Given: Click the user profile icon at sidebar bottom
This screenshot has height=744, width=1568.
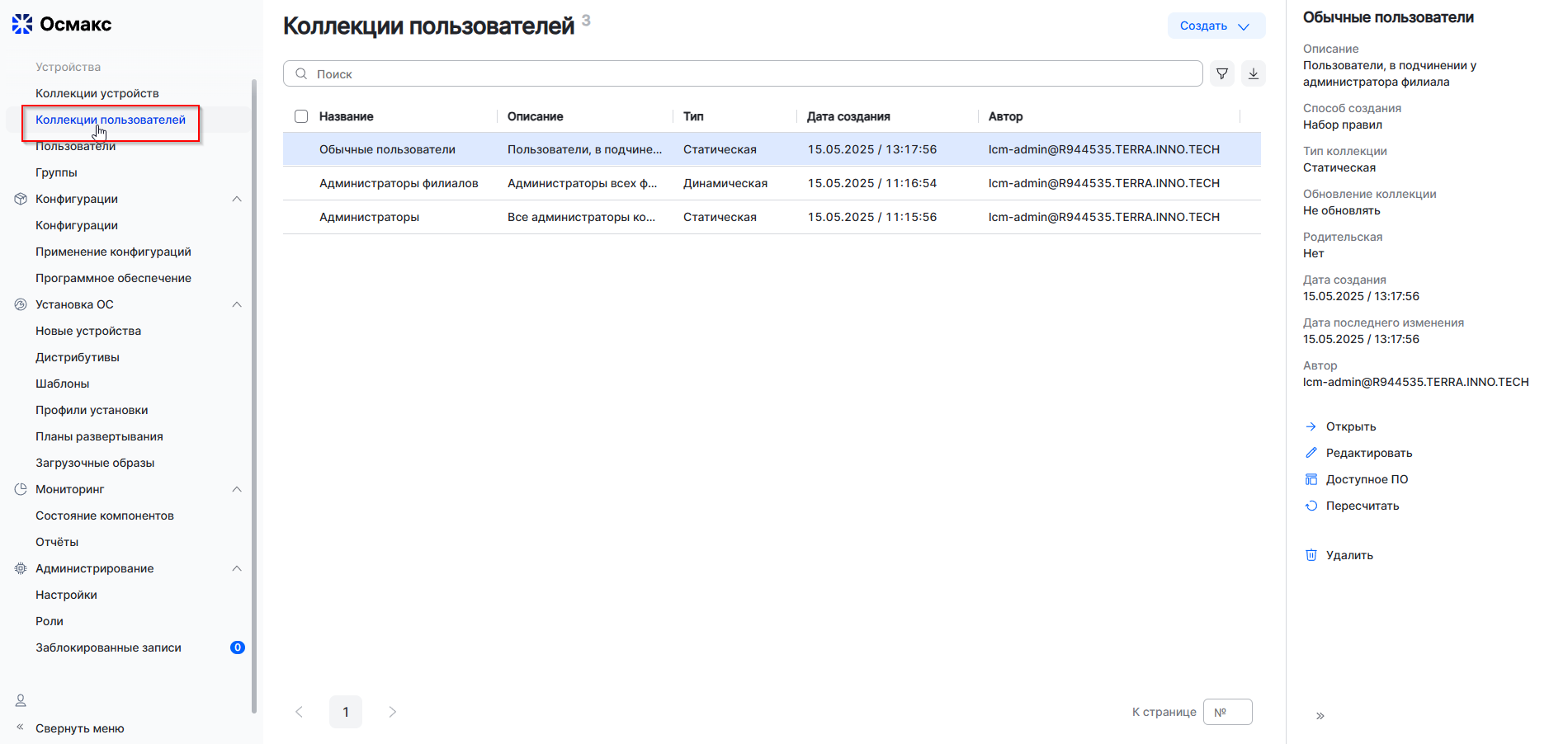Looking at the screenshot, I should pyautogui.click(x=20, y=699).
